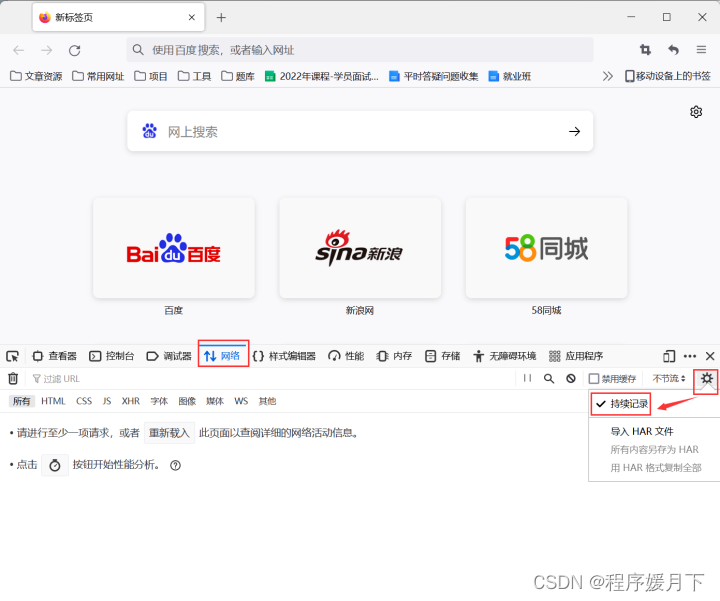The height and width of the screenshot is (601, 720).
Task: Switch to the 无障碍环境 tab
Action: 504,356
